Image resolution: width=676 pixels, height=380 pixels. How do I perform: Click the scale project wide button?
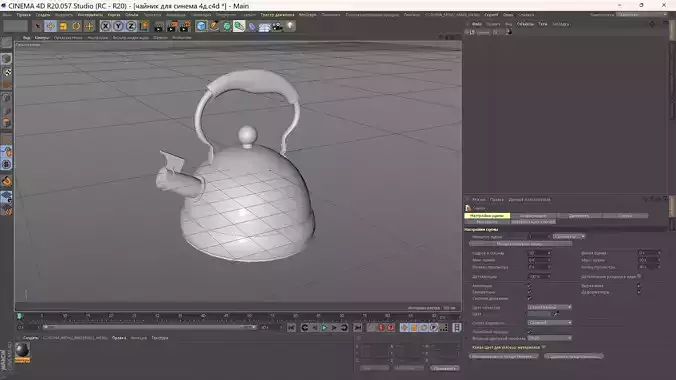coord(521,244)
